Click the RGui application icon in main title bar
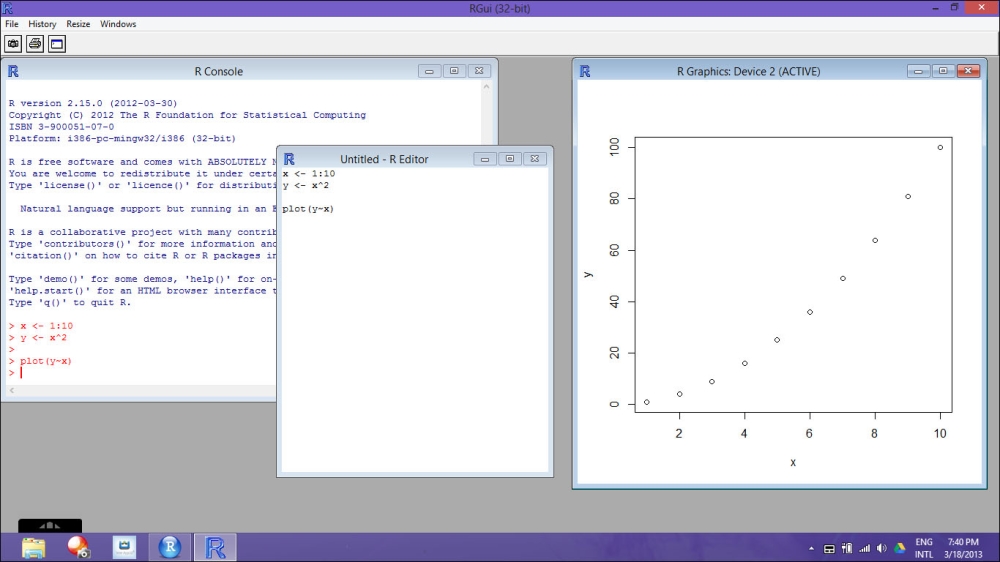Viewport: 1000px width, 562px height. coord(7,8)
